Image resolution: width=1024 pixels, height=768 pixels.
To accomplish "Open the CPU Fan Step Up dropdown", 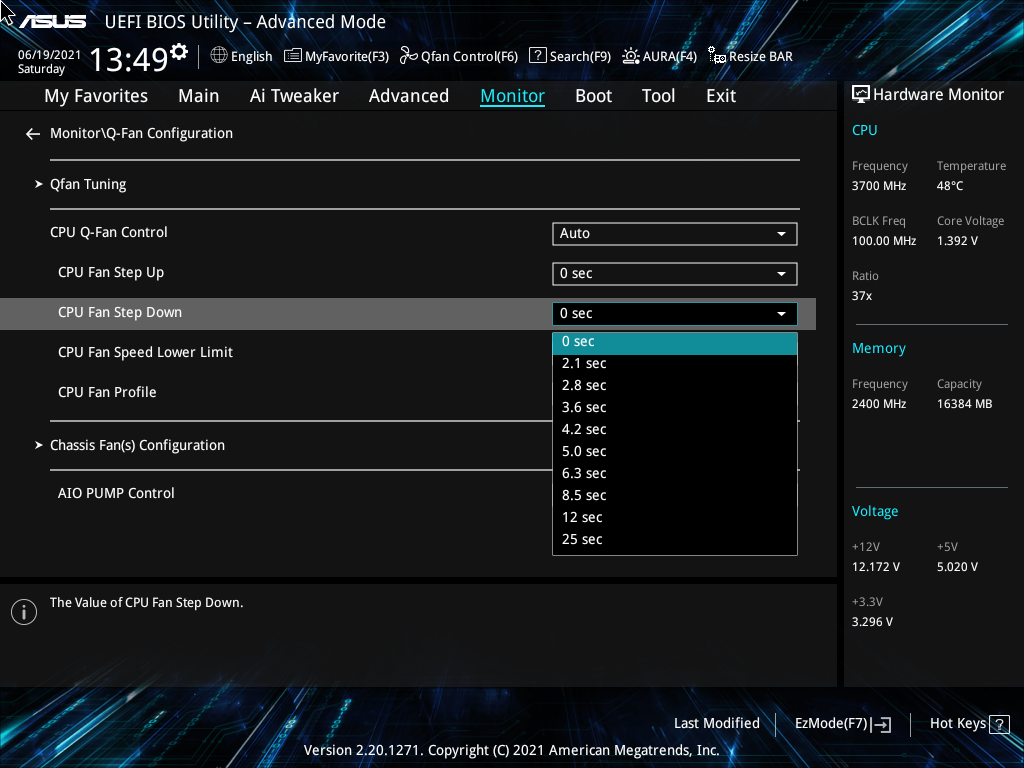I will click(674, 273).
